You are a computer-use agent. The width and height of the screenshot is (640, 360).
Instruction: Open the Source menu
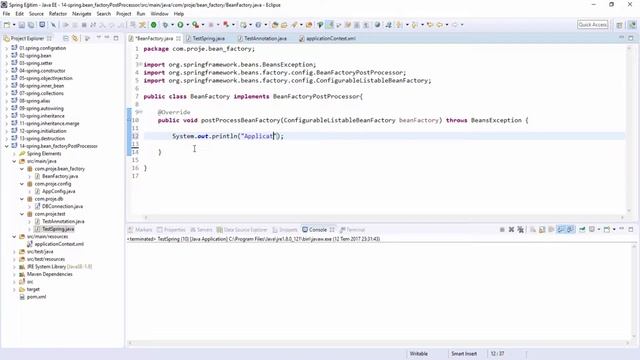click(x=36, y=14)
